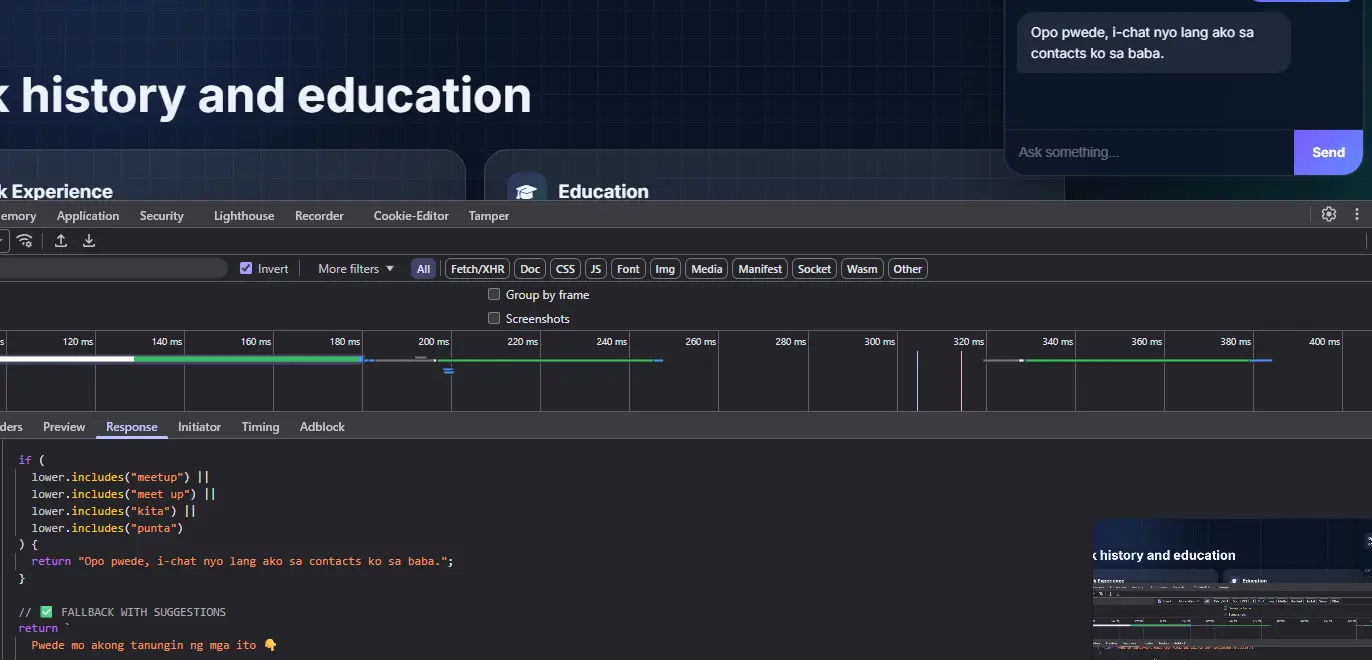Enable Screenshots checkbox
This screenshot has height=660, width=1372.
click(x=494, y=318)
